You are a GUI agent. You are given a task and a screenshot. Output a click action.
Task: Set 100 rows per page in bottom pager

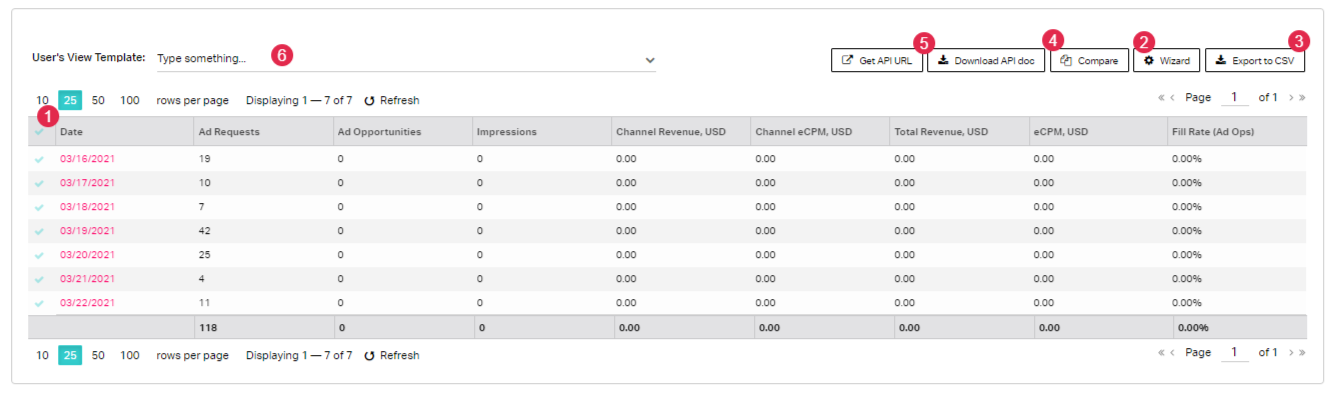(x=130, y=355)
